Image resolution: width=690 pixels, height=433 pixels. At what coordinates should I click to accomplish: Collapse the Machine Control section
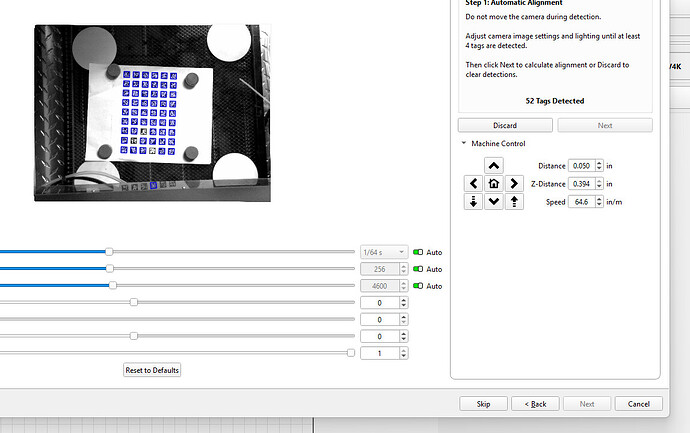tap(464, 143)
